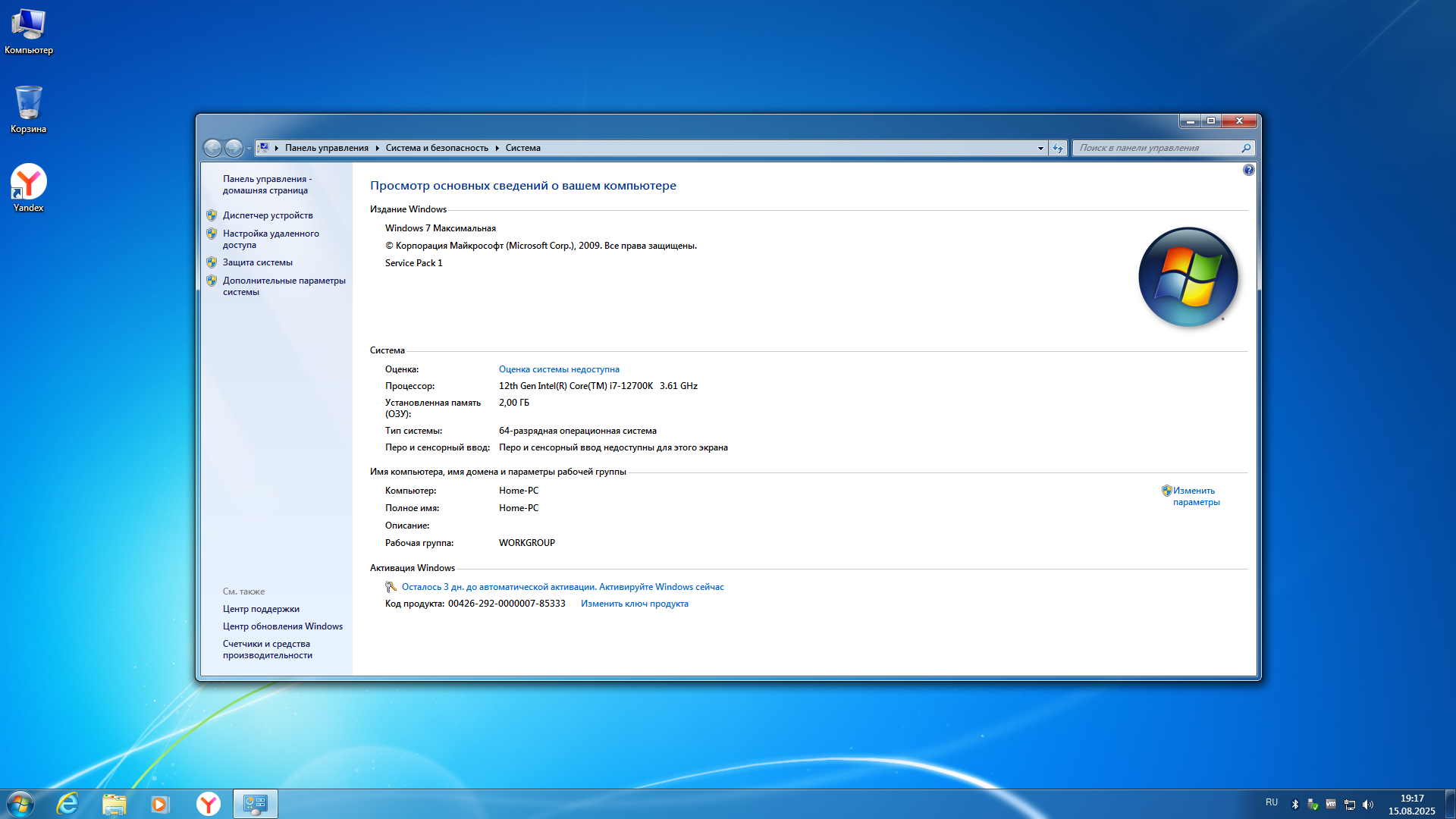This screenshot has height=819, width=1456.
Task: Expand the address bar history dropdown
Action: click(x=1041, y=148)
